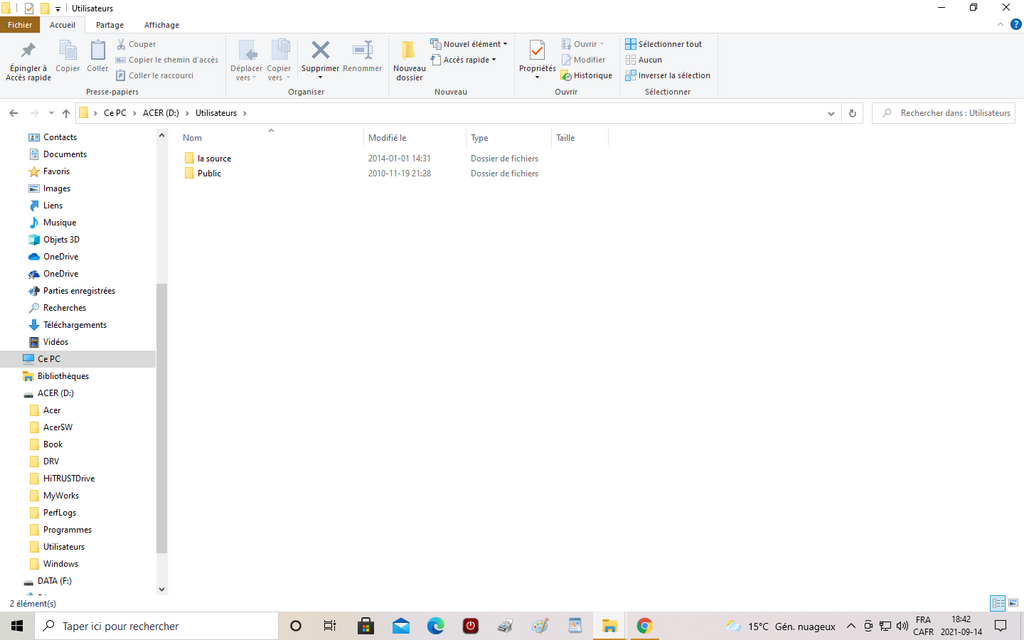
Task: Click the ribbon help question mark icon
Action: tap(1016, 25)
